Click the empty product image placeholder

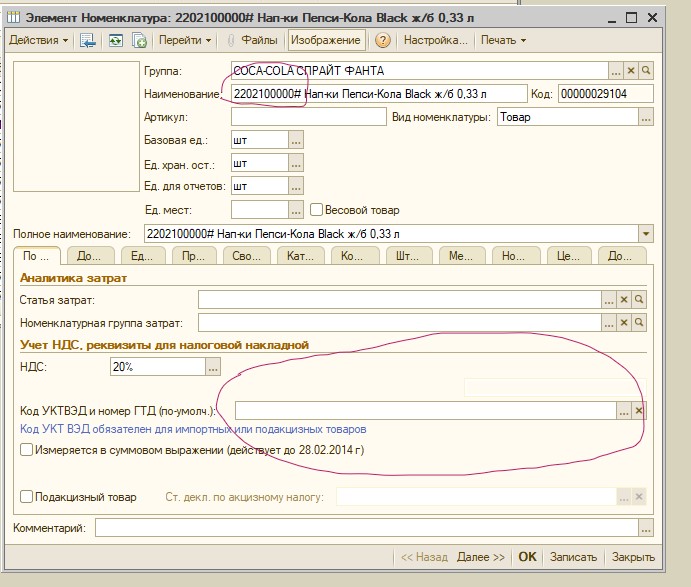[76, 126]
